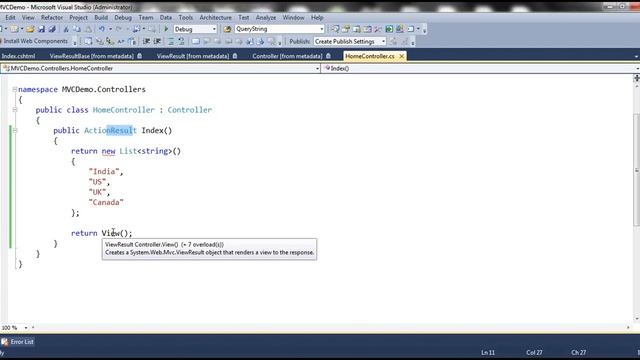Click the Increase Line Indent icon
This screenshot has height=360, width=640.
click(x=157, y=41)
